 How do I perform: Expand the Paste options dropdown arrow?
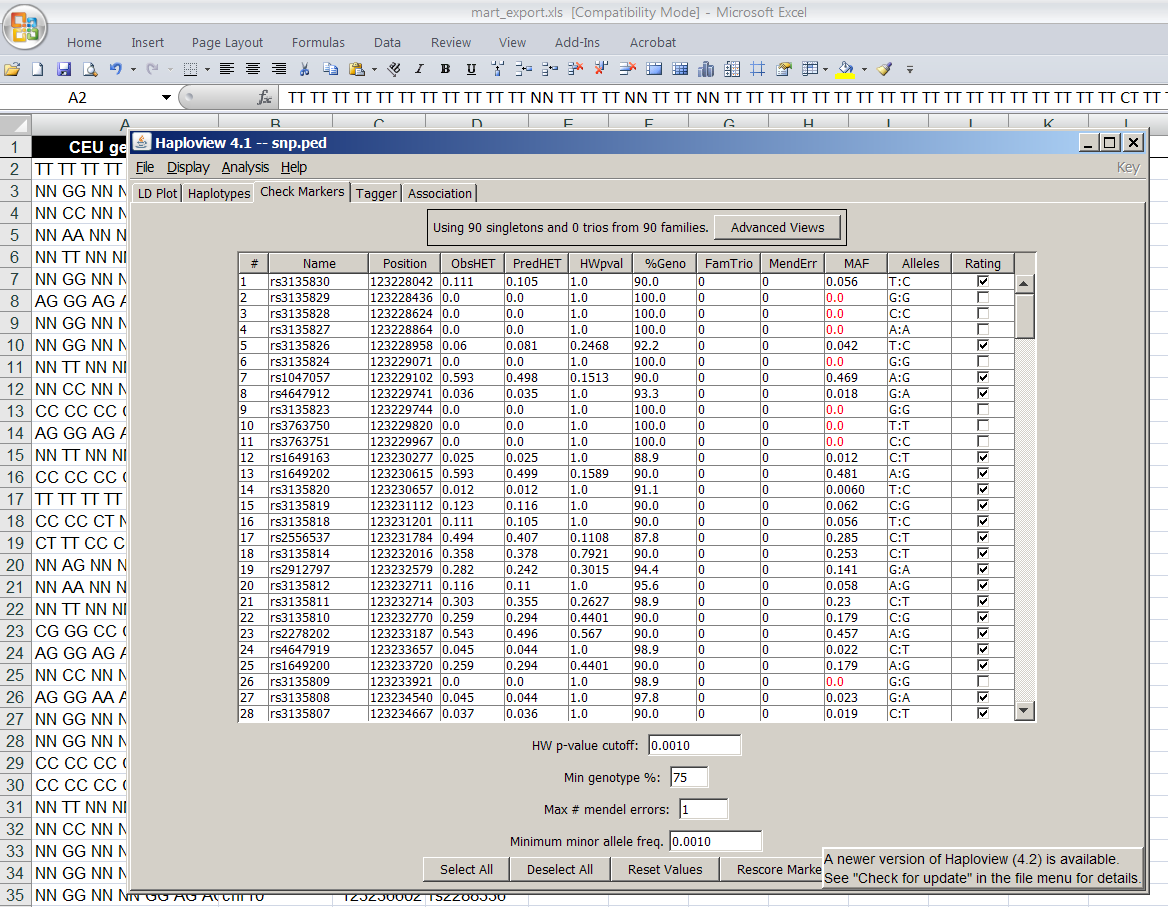pyautogui.click(x=374, y=70)
